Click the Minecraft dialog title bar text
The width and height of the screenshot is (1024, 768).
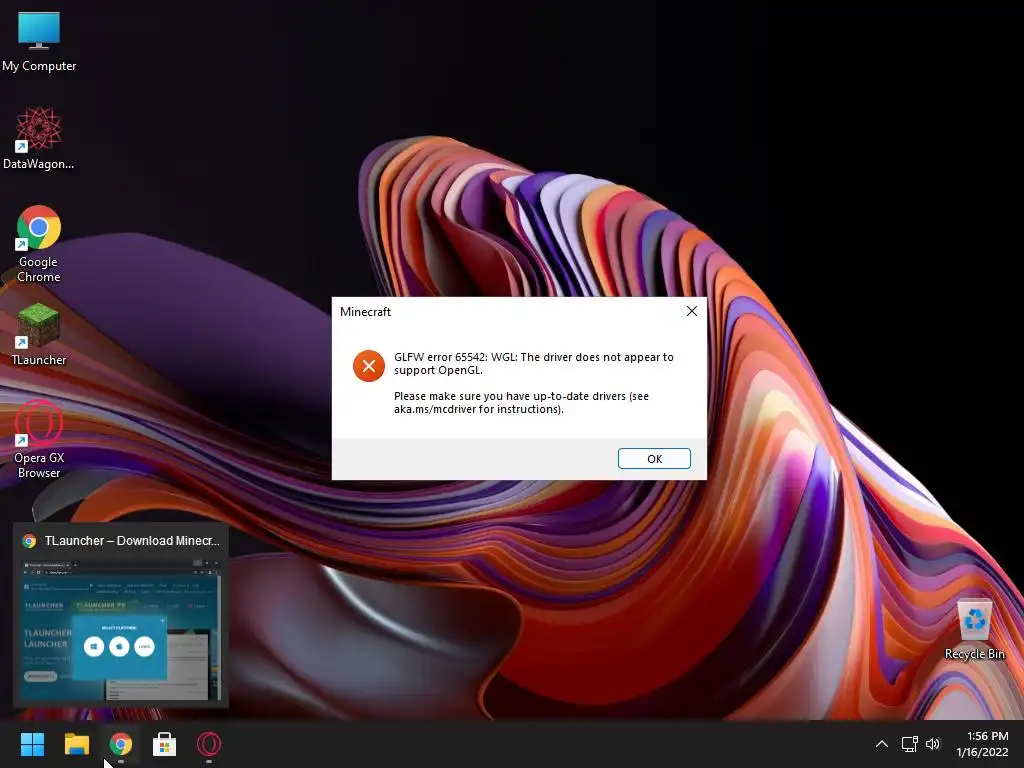tap(365, 312)
